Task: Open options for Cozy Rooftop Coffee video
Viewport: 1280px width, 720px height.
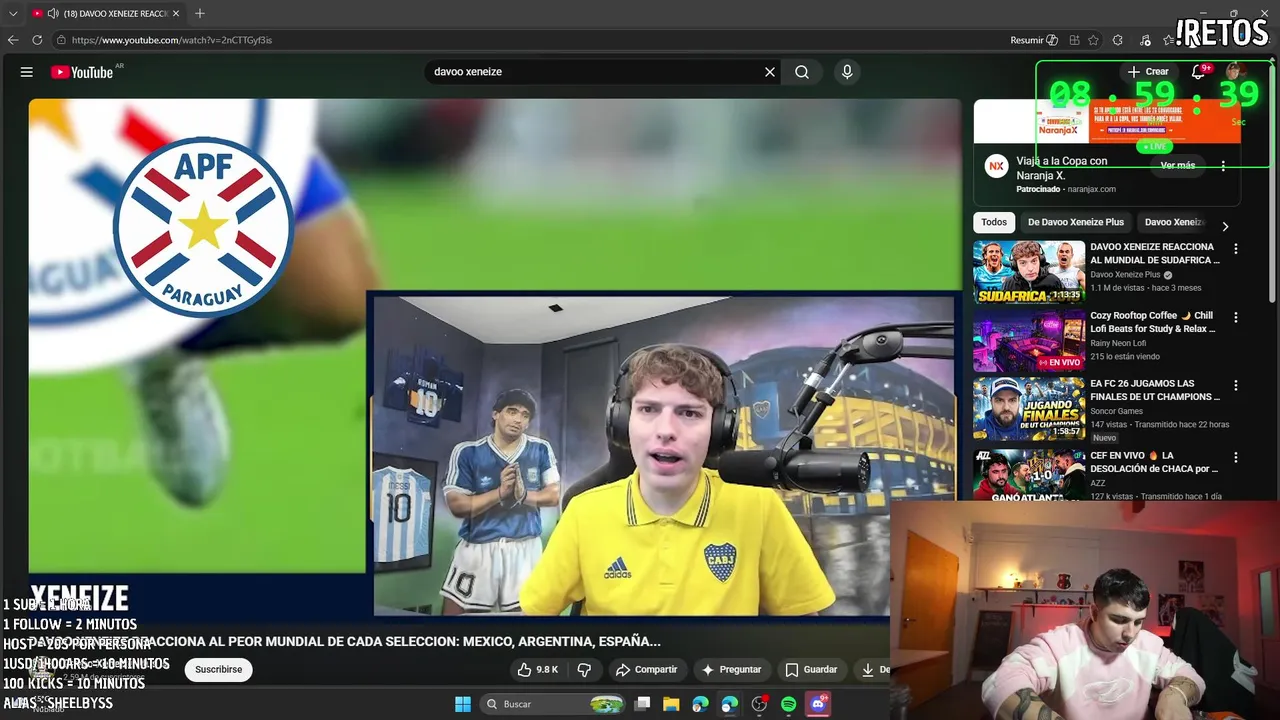Action: click(1236, 317)
